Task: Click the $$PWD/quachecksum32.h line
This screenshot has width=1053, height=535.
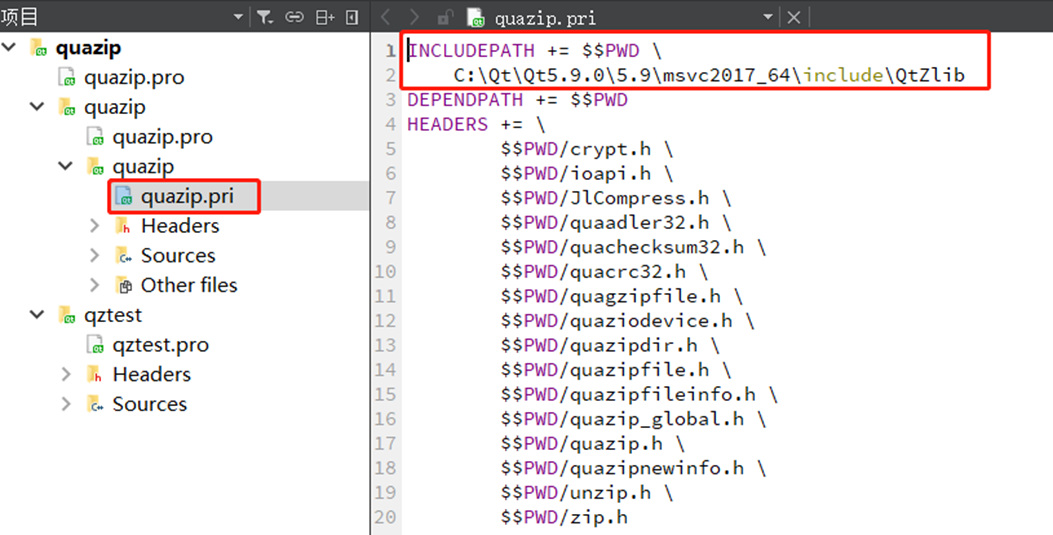Action: [633, 247]
